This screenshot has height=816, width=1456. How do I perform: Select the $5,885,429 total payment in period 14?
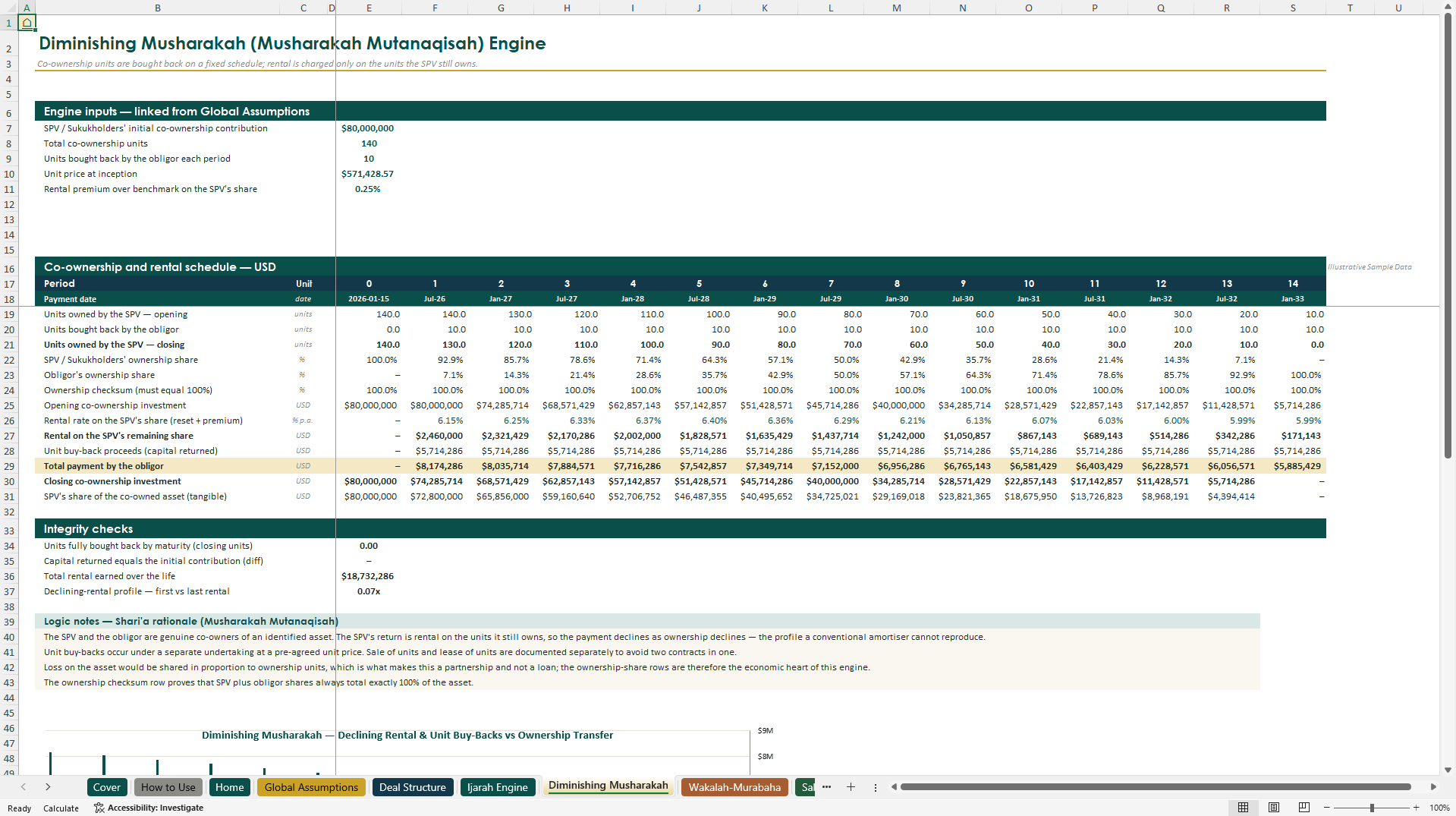click(x=1293, y=466)
